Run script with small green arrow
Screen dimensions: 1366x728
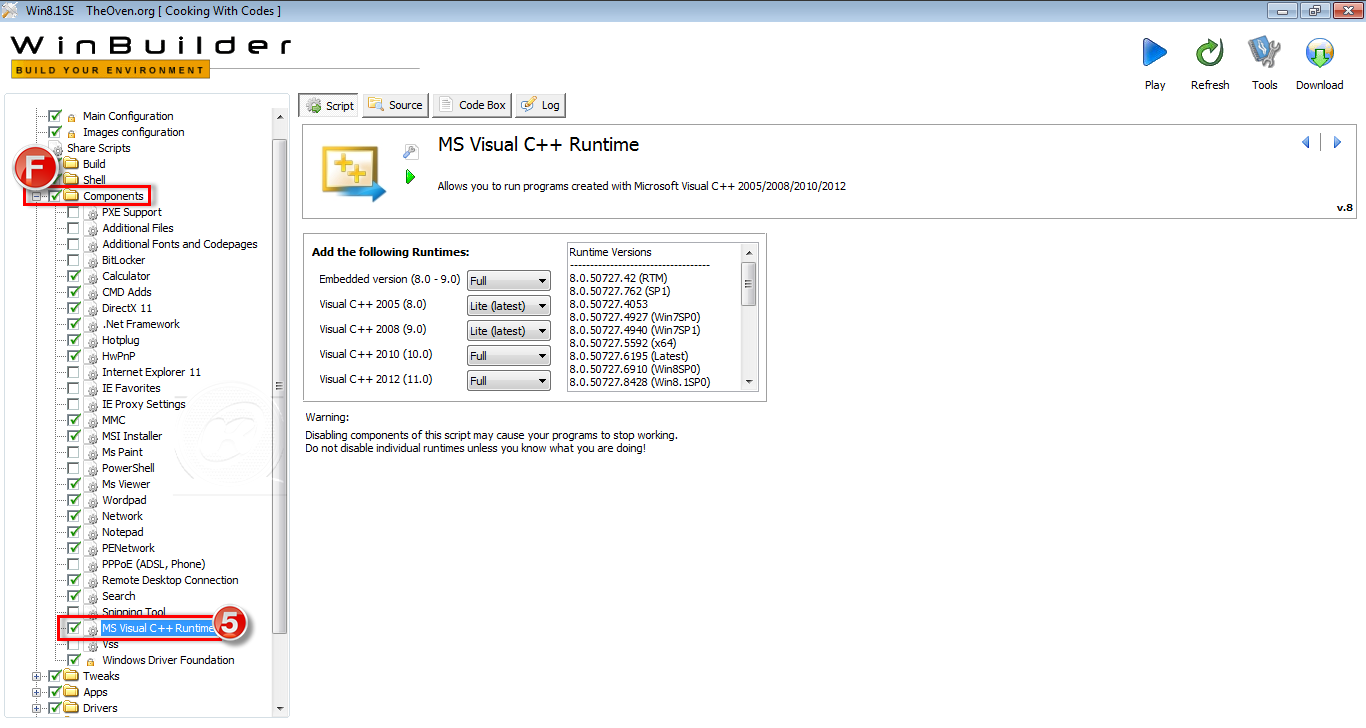pos(410,177)
